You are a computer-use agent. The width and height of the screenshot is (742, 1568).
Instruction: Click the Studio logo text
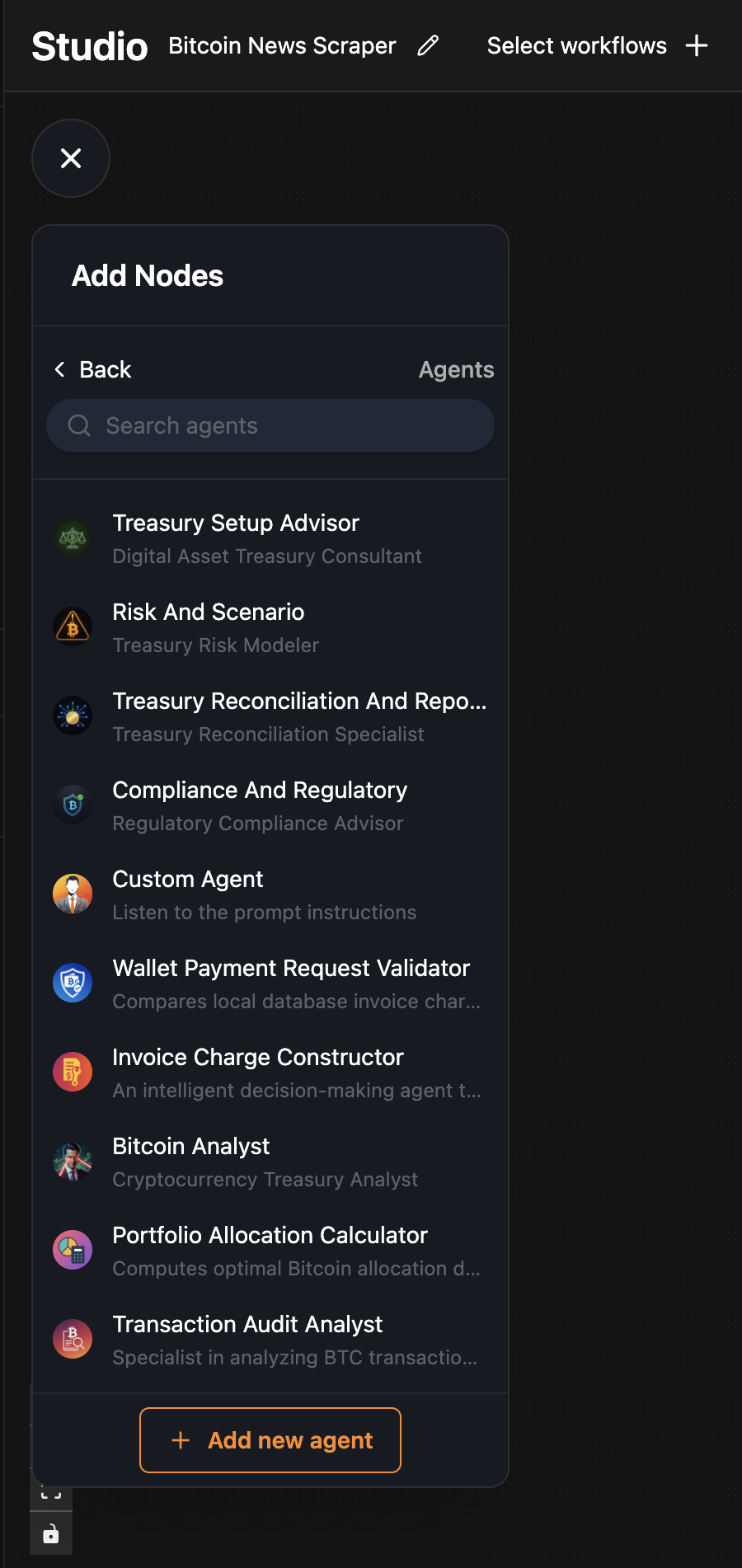pyautogui.click(x=90, y=46)
